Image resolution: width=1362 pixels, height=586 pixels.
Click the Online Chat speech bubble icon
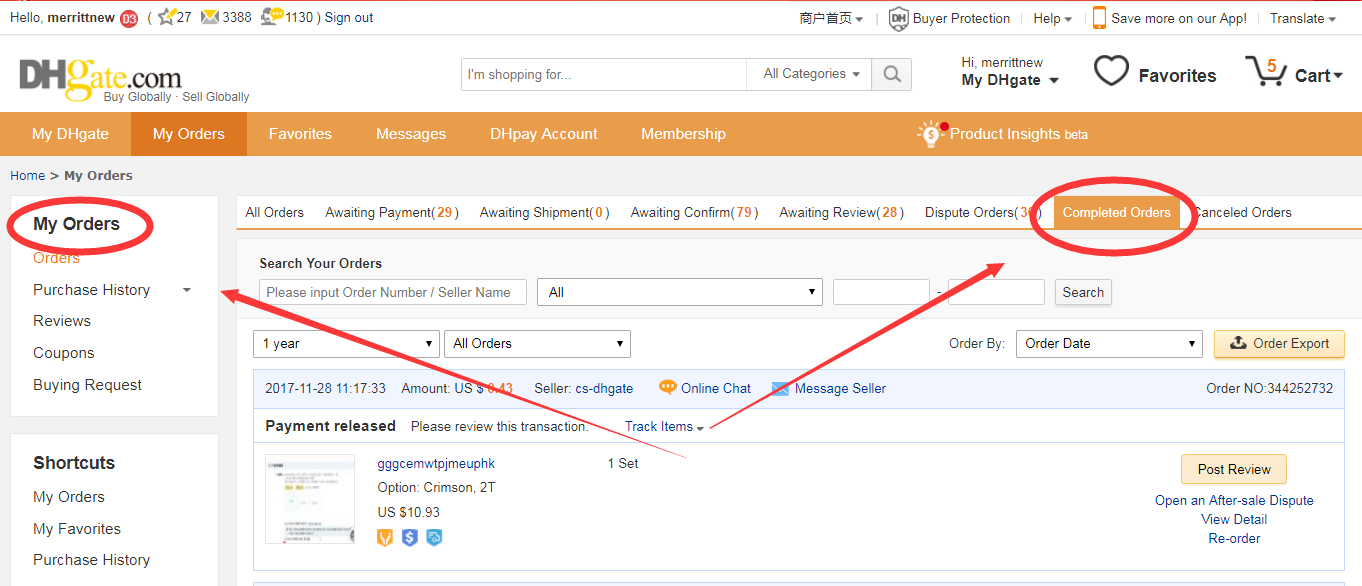(668, 388)
